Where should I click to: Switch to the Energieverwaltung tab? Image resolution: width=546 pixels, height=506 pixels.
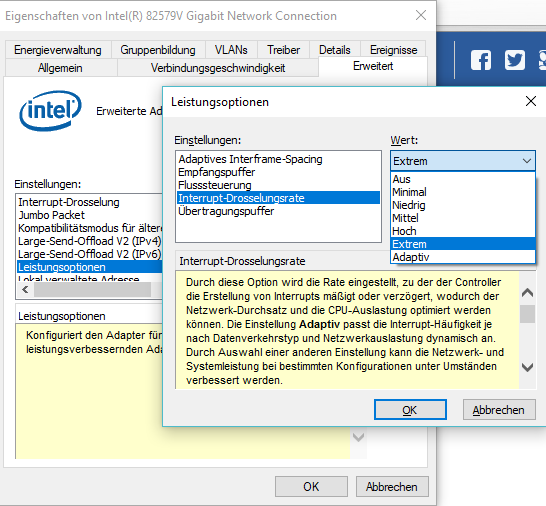[x=58, y=50]
